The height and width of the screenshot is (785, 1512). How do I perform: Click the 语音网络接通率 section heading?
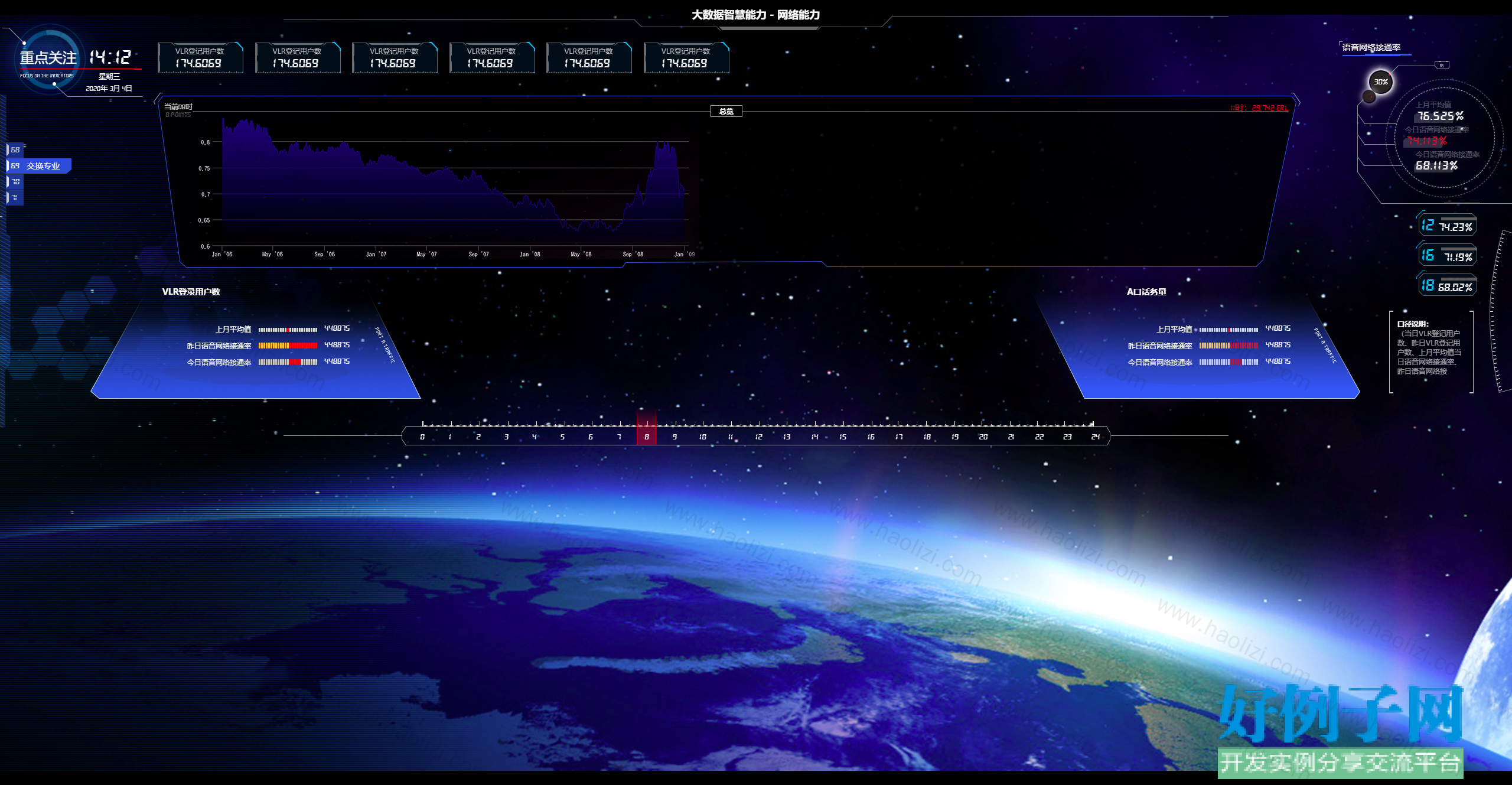pyautogui.click(x=1371, y=48)
